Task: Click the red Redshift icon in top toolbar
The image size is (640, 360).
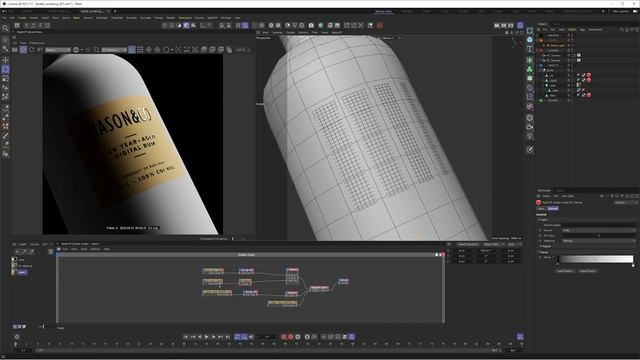Action: coord(380,25)
